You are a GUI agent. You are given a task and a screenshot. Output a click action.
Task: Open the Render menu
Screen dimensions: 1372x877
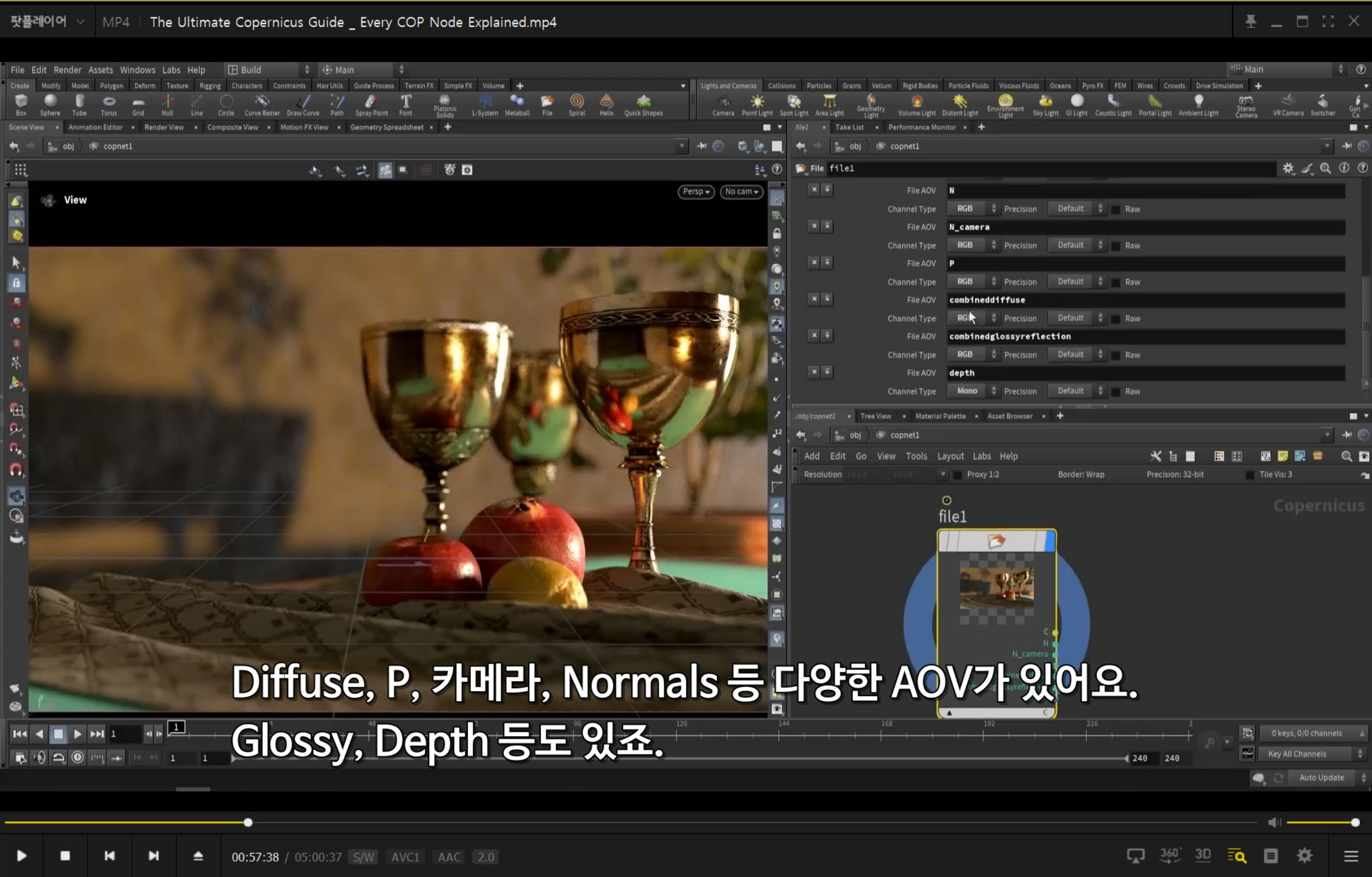67,70
